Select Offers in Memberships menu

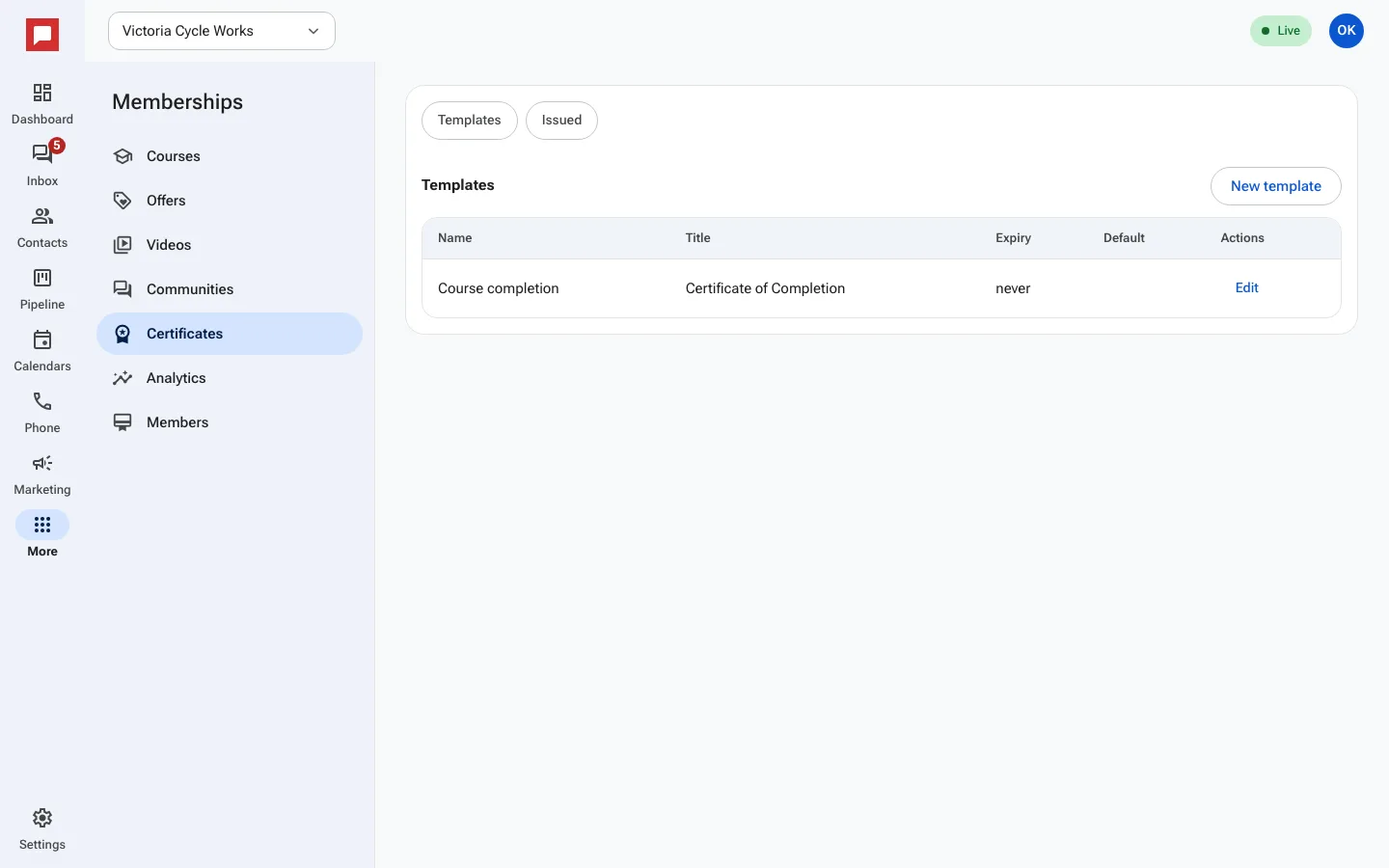(x=230, y=201)
